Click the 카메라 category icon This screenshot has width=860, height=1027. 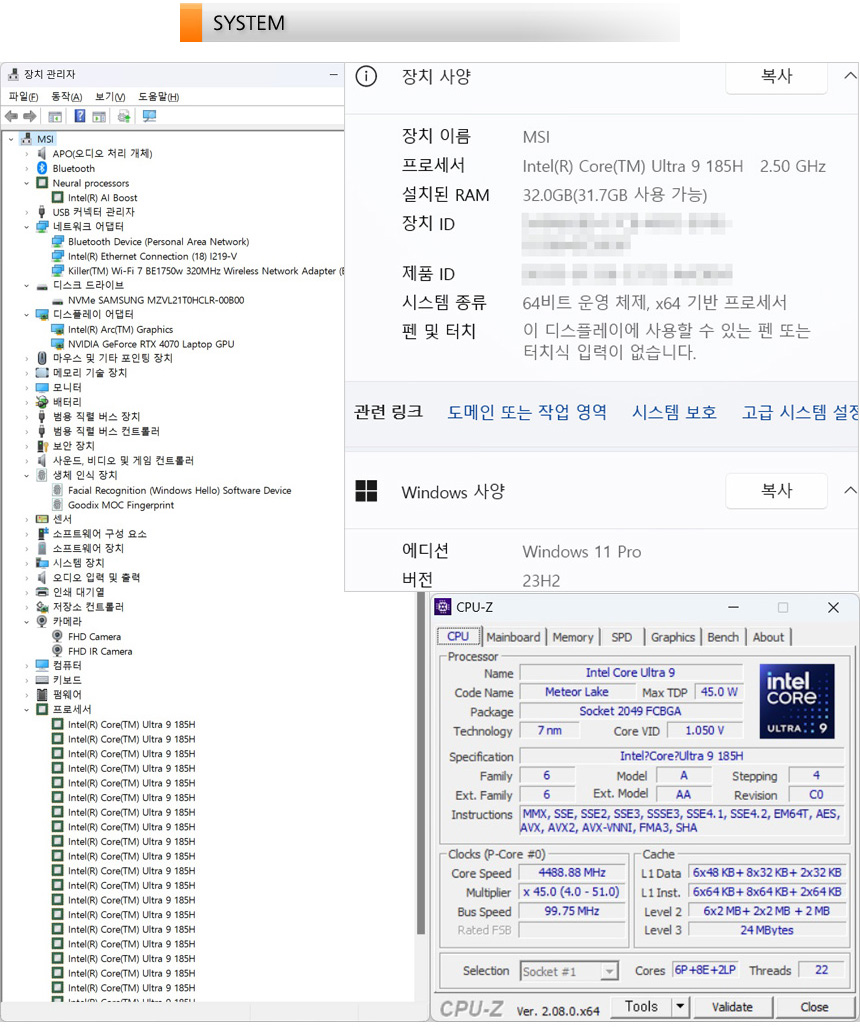pos(43,621)
